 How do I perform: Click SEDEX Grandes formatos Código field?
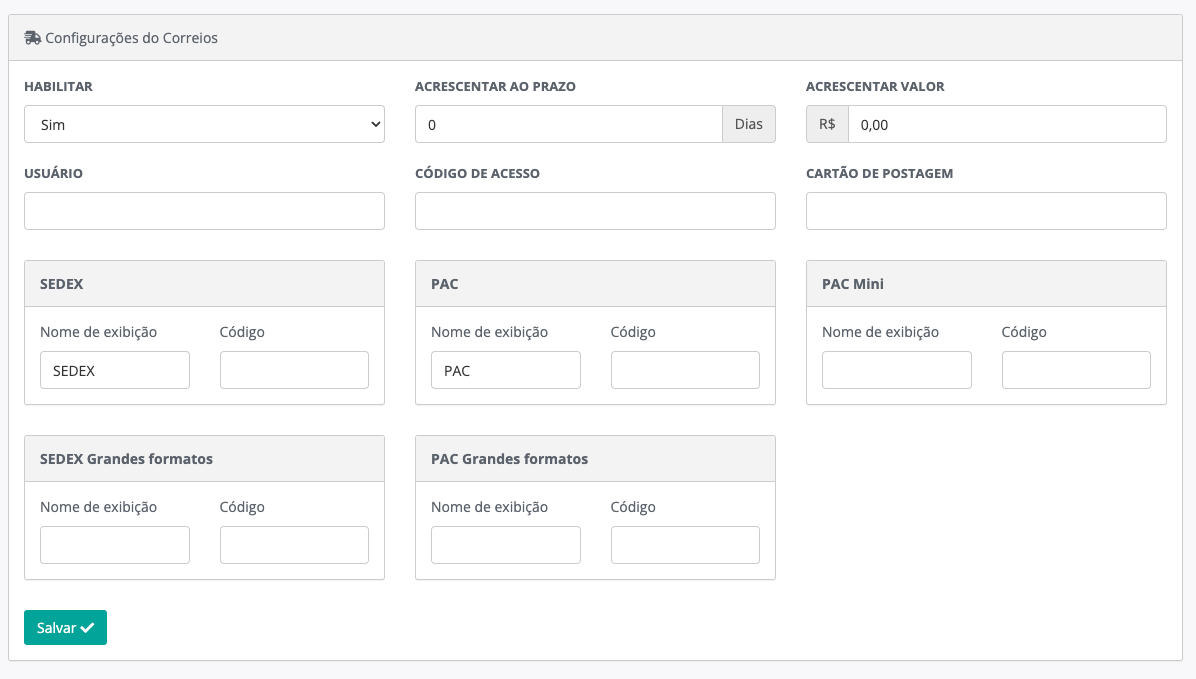(294, 545)
